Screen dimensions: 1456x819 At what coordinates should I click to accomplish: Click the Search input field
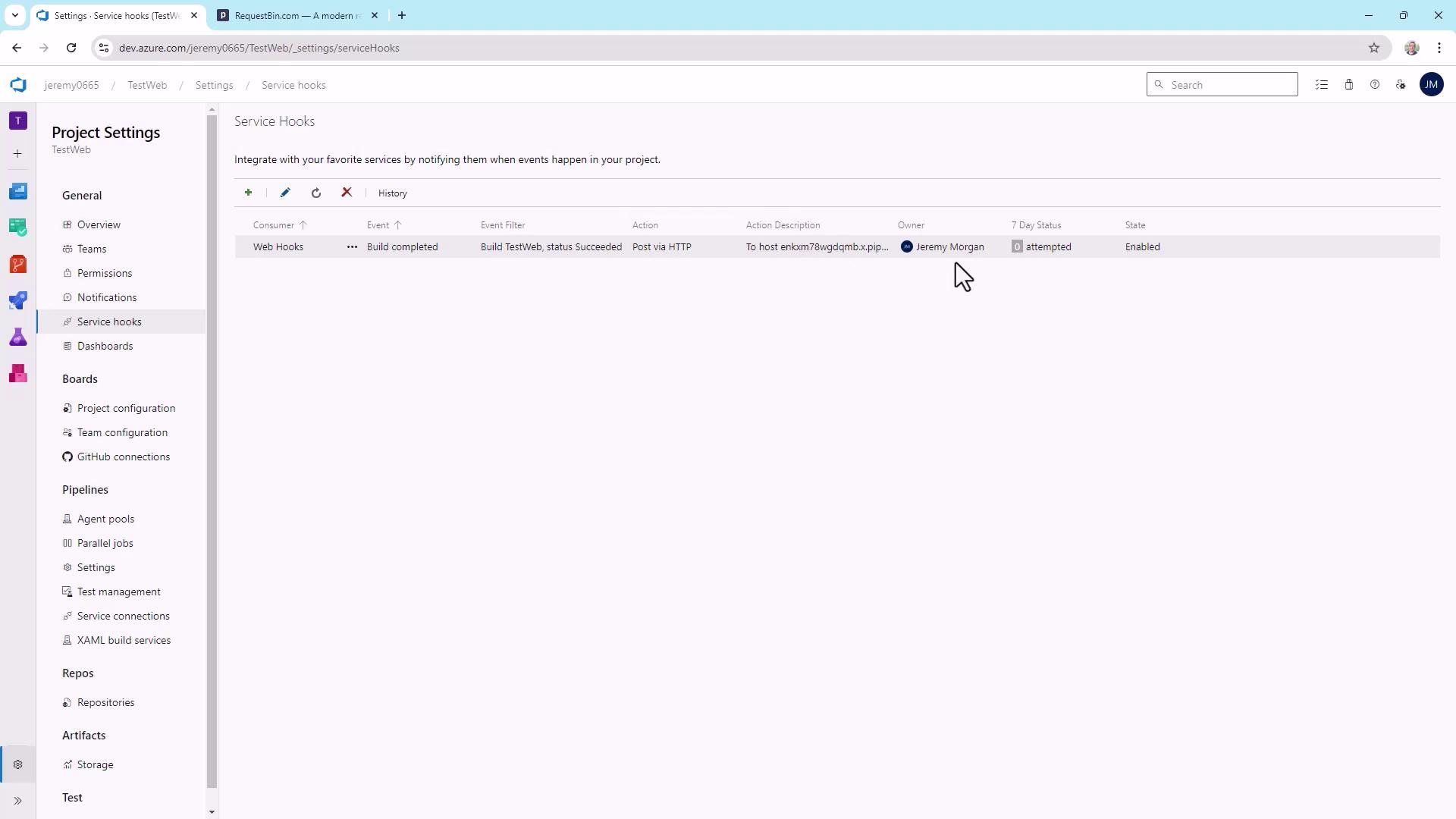click(x=1230, y=85)
